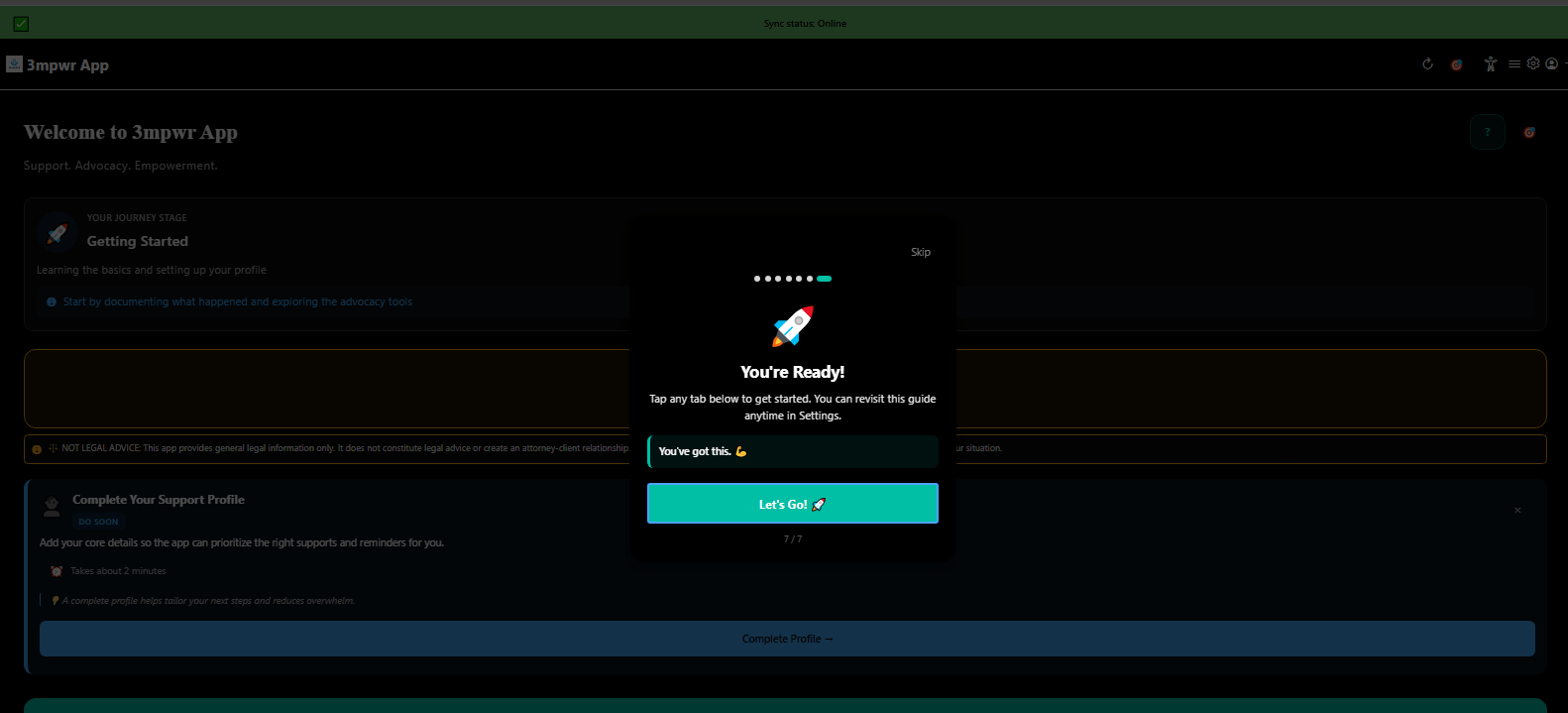Click the DO SOON badge
The width and height of the screenshot is (1568, 713).
pyautogui.click(x=98, y=522)
